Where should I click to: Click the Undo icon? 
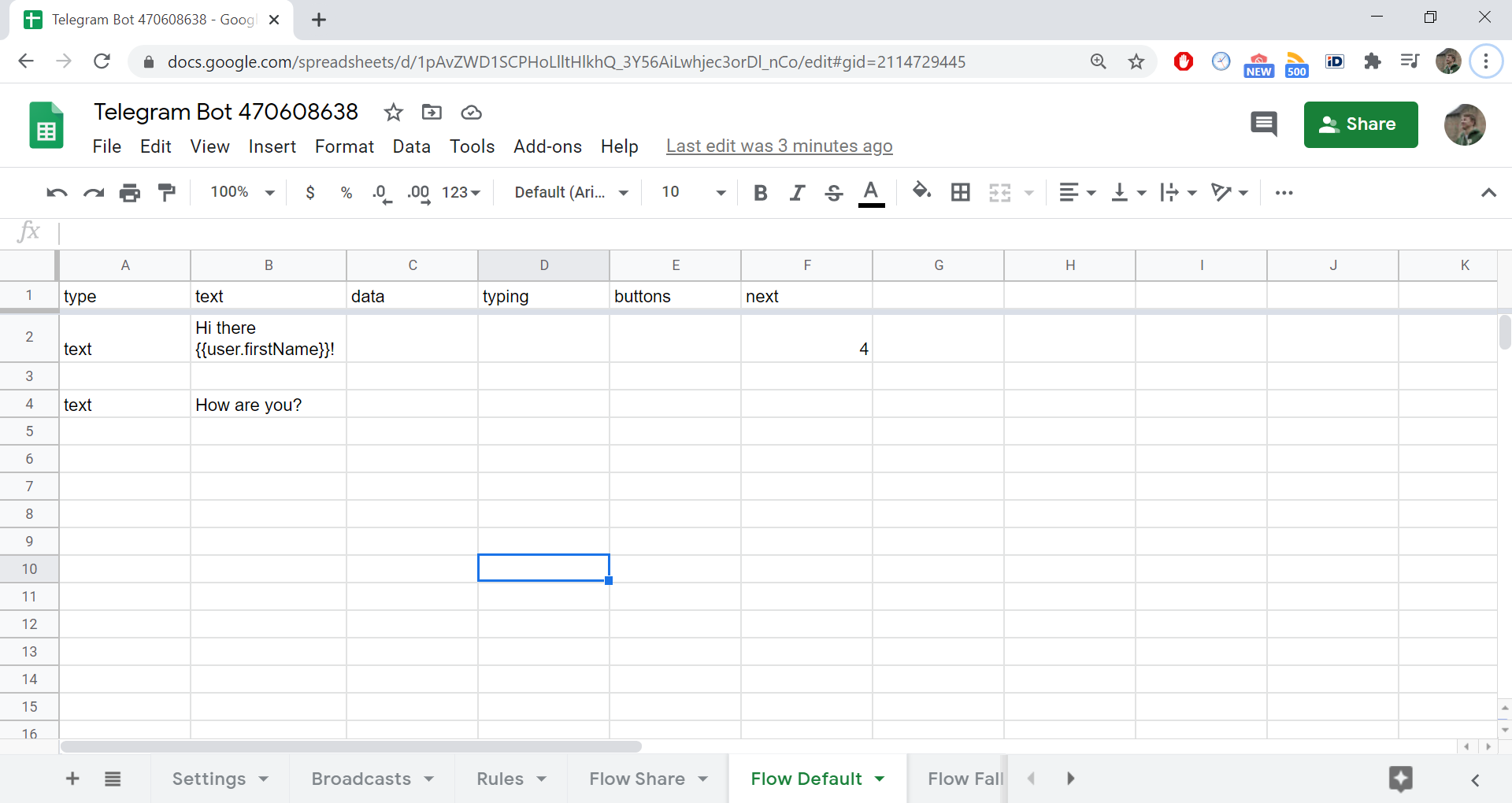click(x=57, y=193)
